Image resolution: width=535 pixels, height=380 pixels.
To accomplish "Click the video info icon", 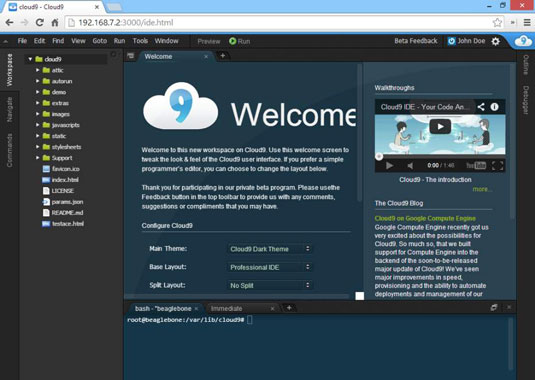I will coord(494,107).
